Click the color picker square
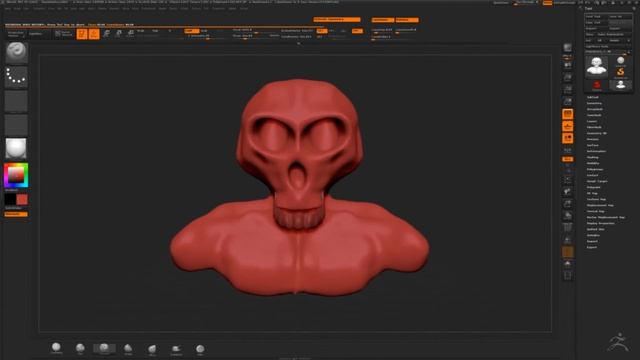This screenshot has width=640, height=360. pos(16,176)
